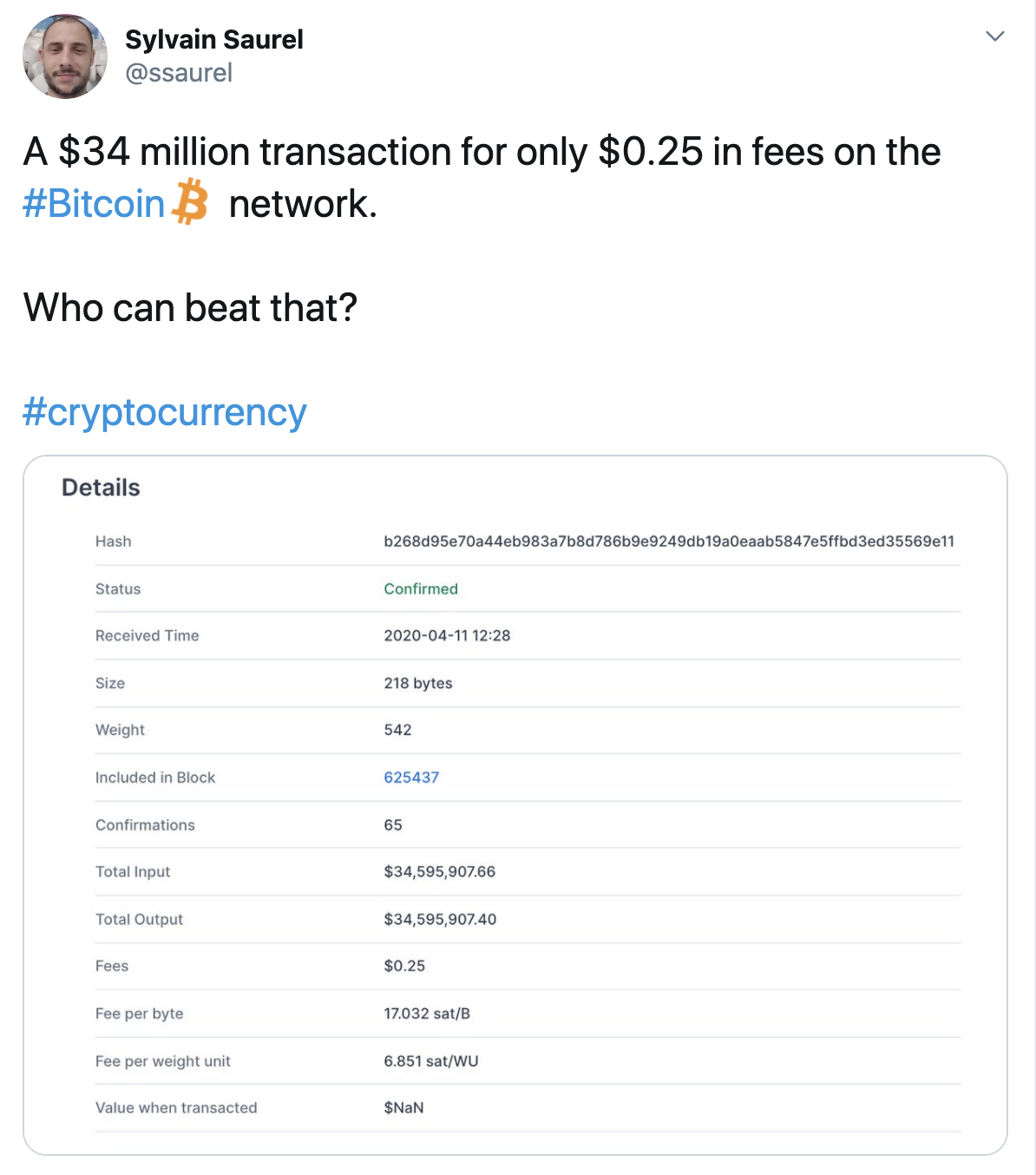Viewport: 1036px width, 1175px height.
Task: Click Sylvain Saurel's profile avatar
Action: 65,56
